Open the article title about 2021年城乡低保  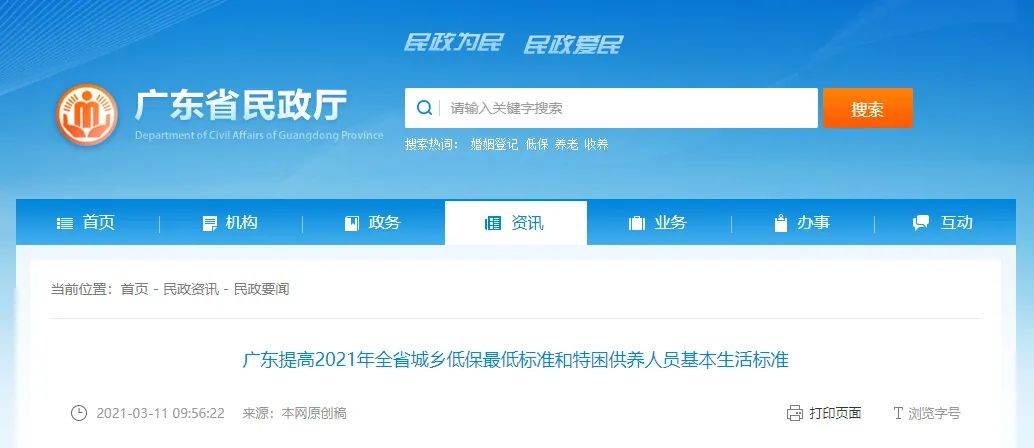tap(516, 360)
